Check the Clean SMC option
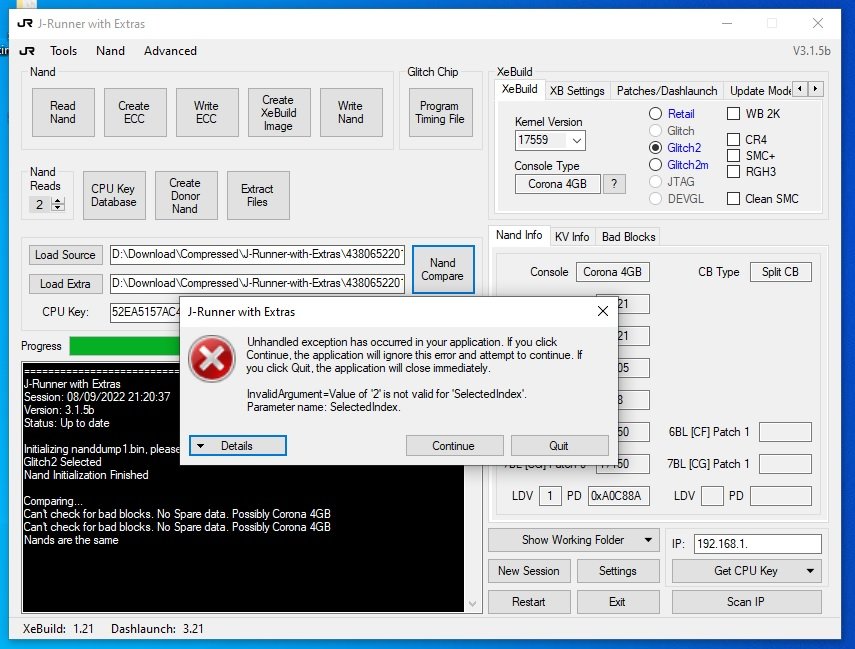855x649 pixels. (733, 199)
